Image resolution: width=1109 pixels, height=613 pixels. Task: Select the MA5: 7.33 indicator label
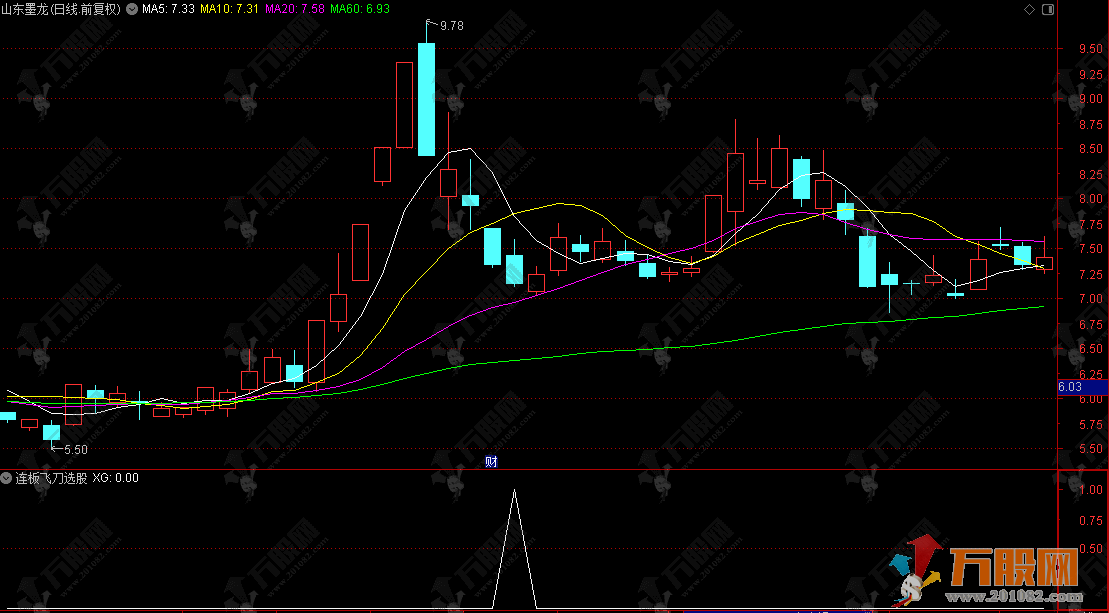(169, 9)
